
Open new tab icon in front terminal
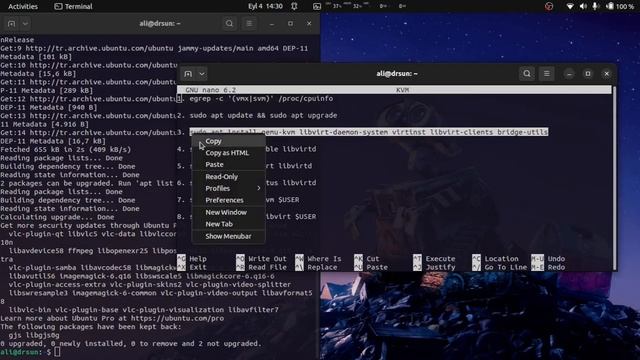click(188, 74)
